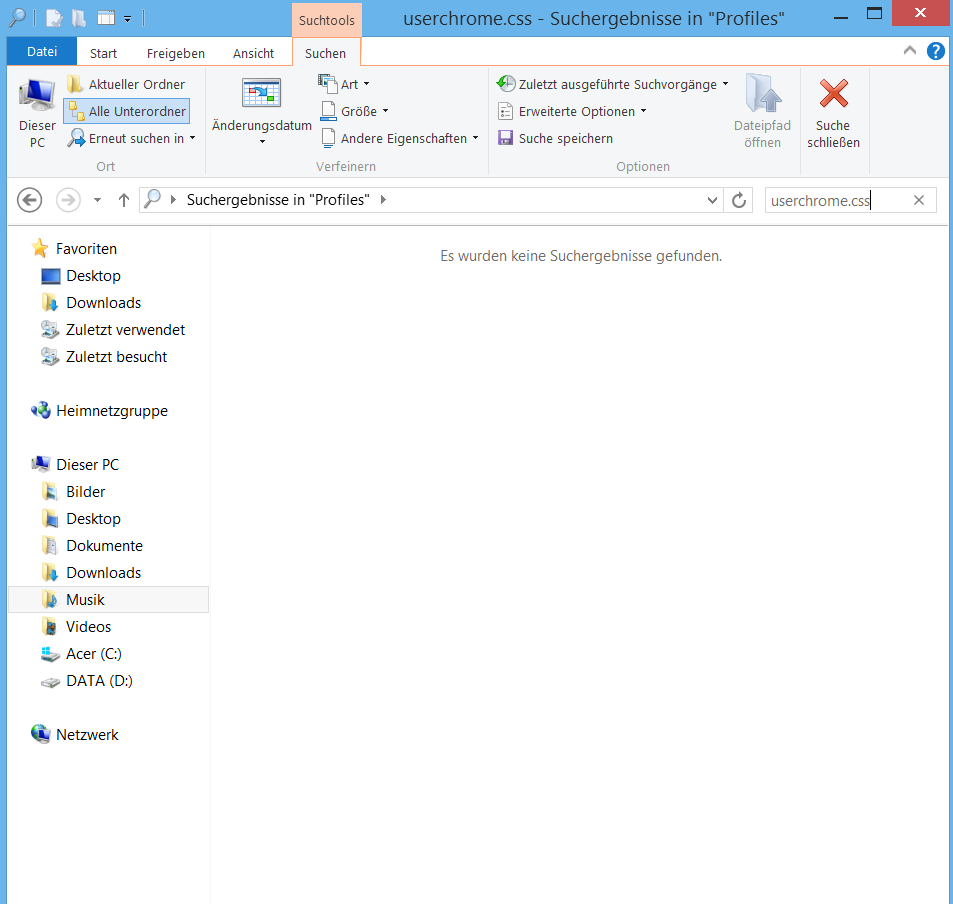This screenshot has width=953, height=904.
Task: Open the Dokumente folder
Action: coord(104,546)
